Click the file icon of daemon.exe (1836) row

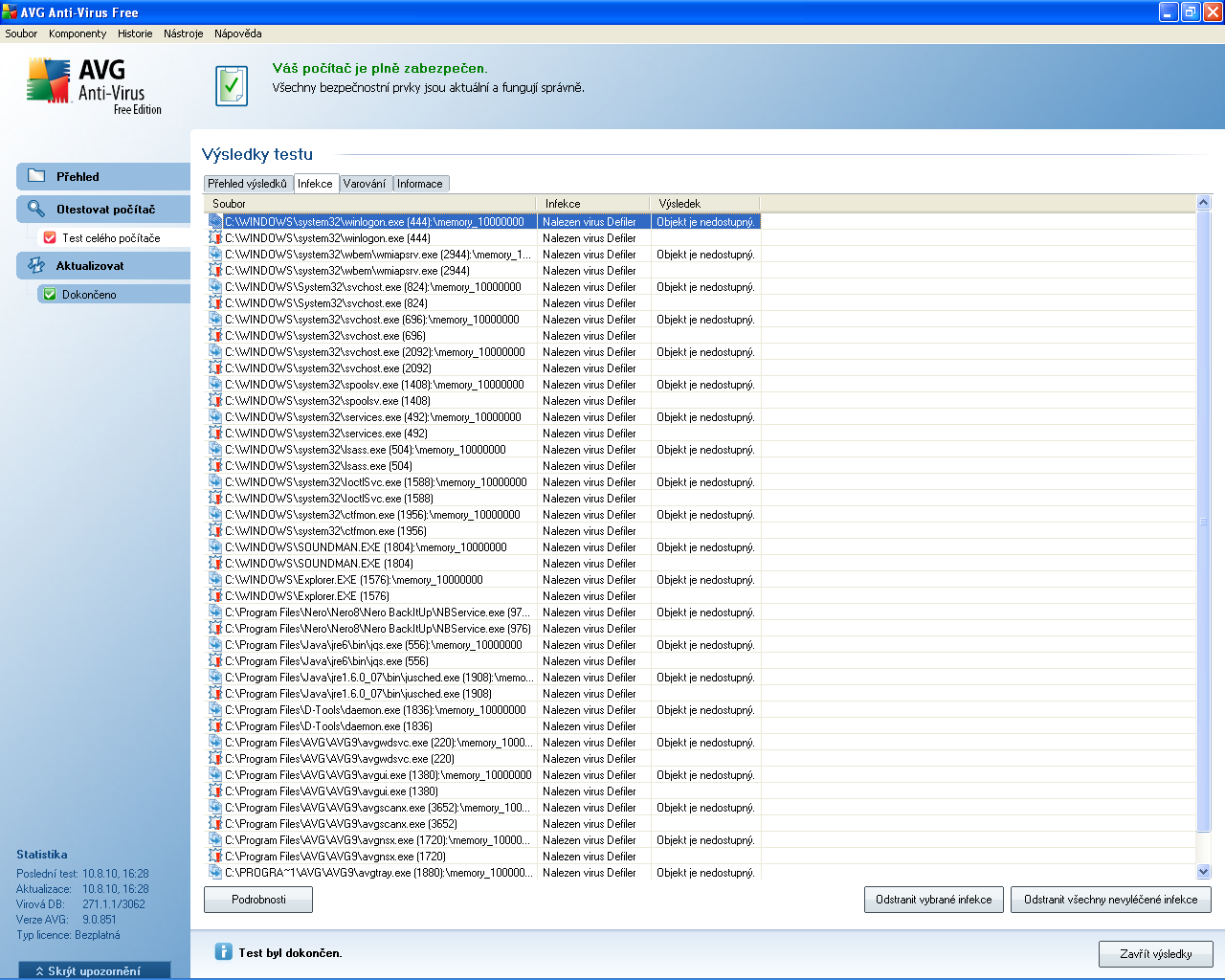[215, 725]
